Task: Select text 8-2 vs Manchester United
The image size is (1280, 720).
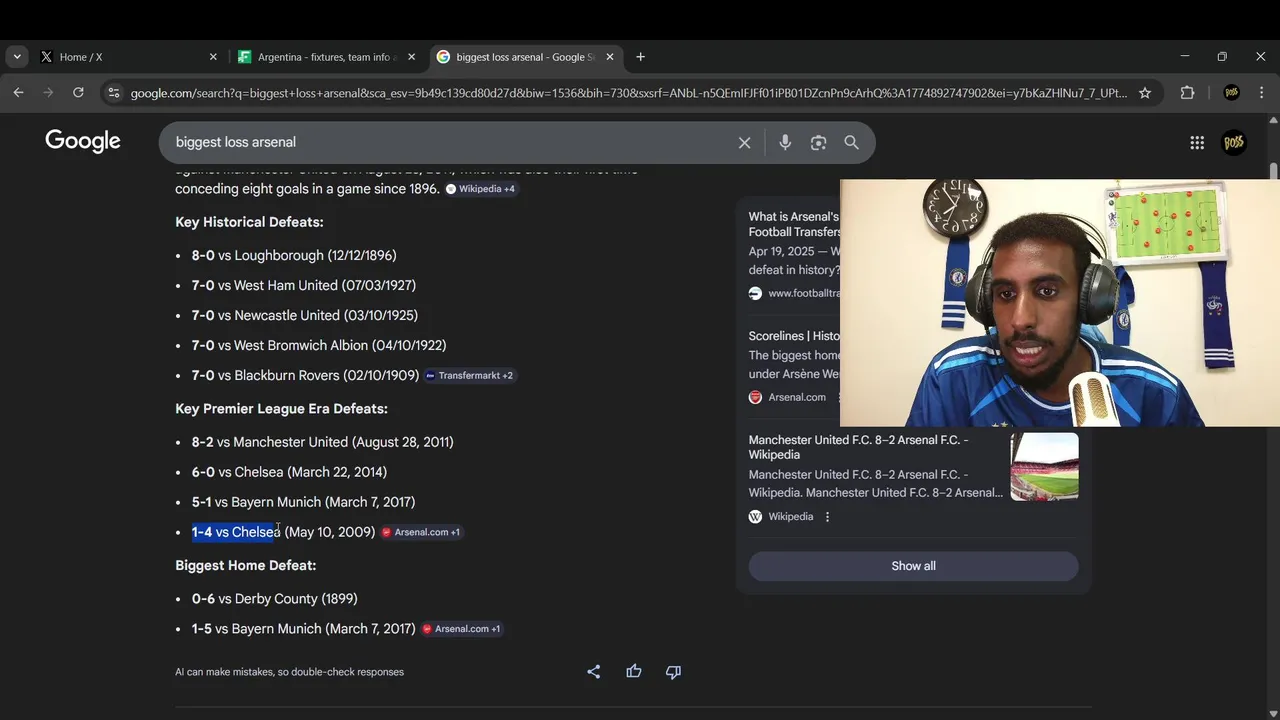Action: [270, 442]
